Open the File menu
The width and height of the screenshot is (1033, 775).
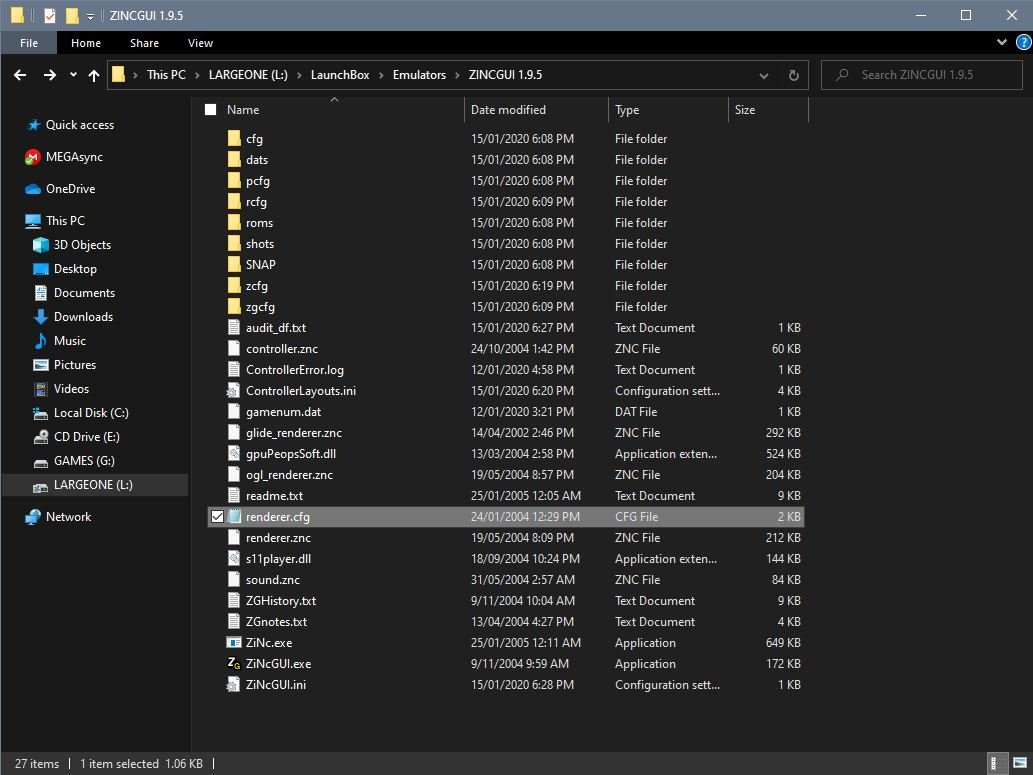click(29, 43)
